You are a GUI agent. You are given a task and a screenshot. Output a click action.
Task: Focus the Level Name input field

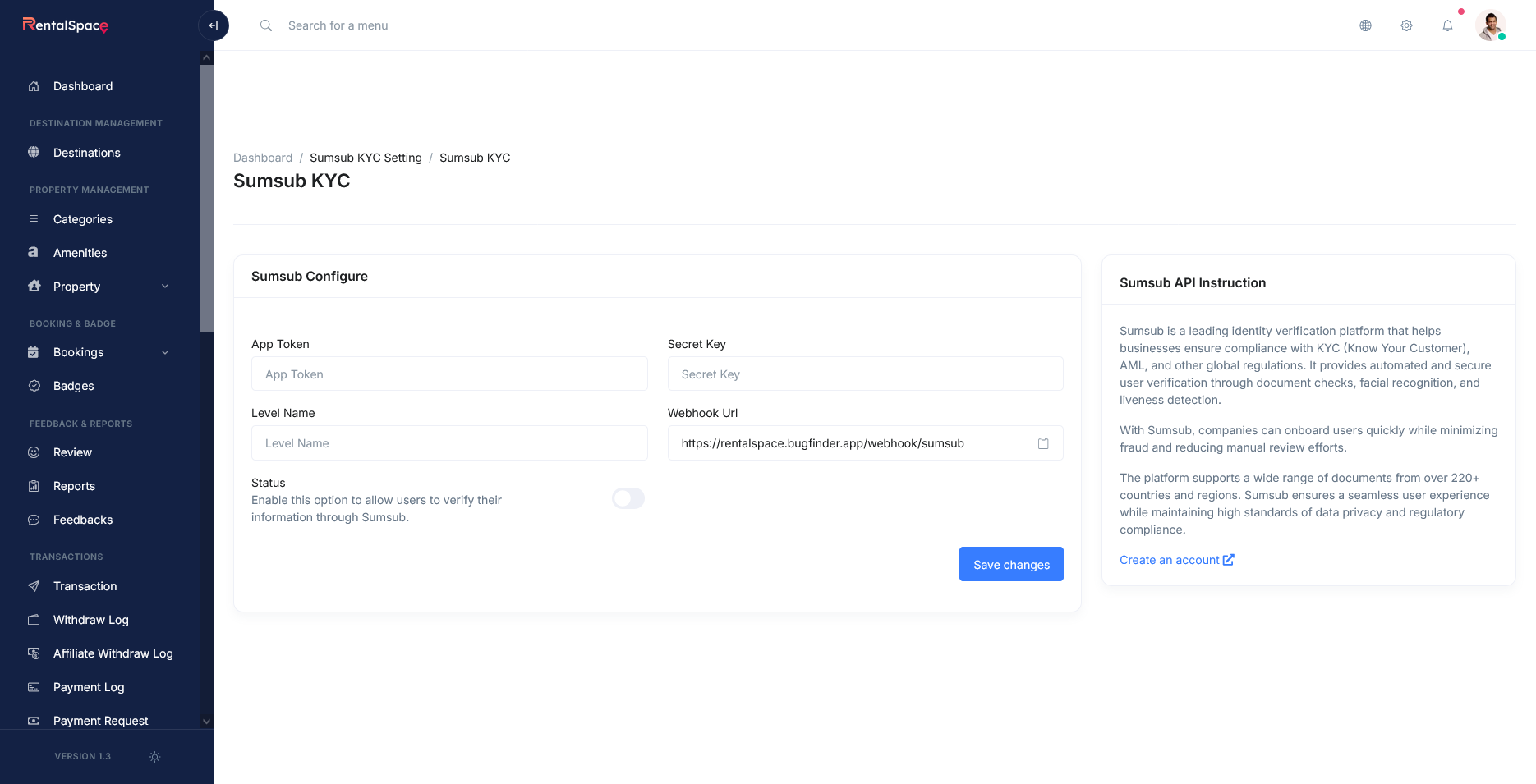coord(449,442)
